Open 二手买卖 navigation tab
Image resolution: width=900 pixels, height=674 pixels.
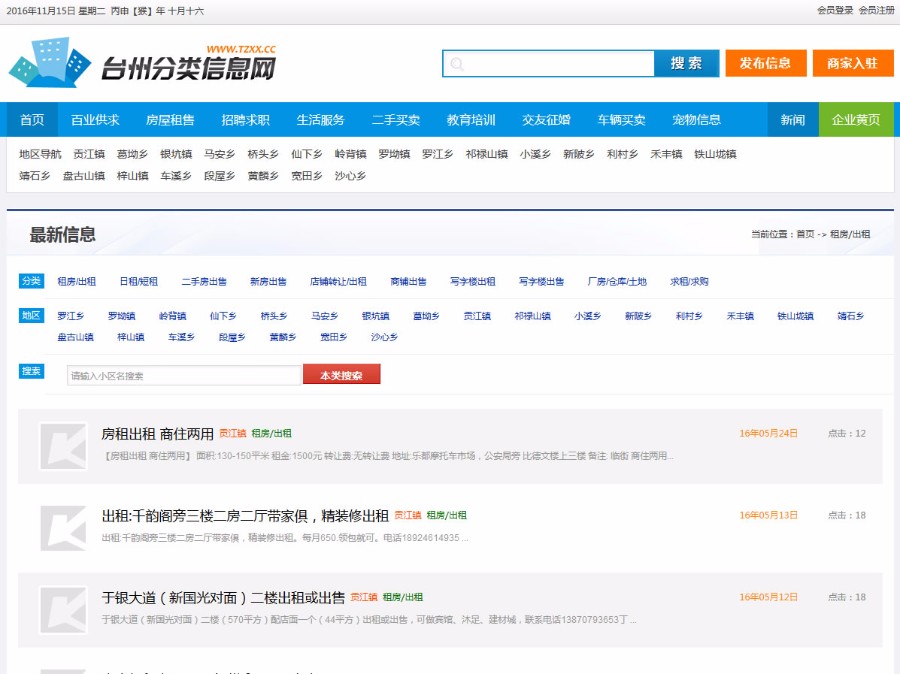tap(396, 119)
